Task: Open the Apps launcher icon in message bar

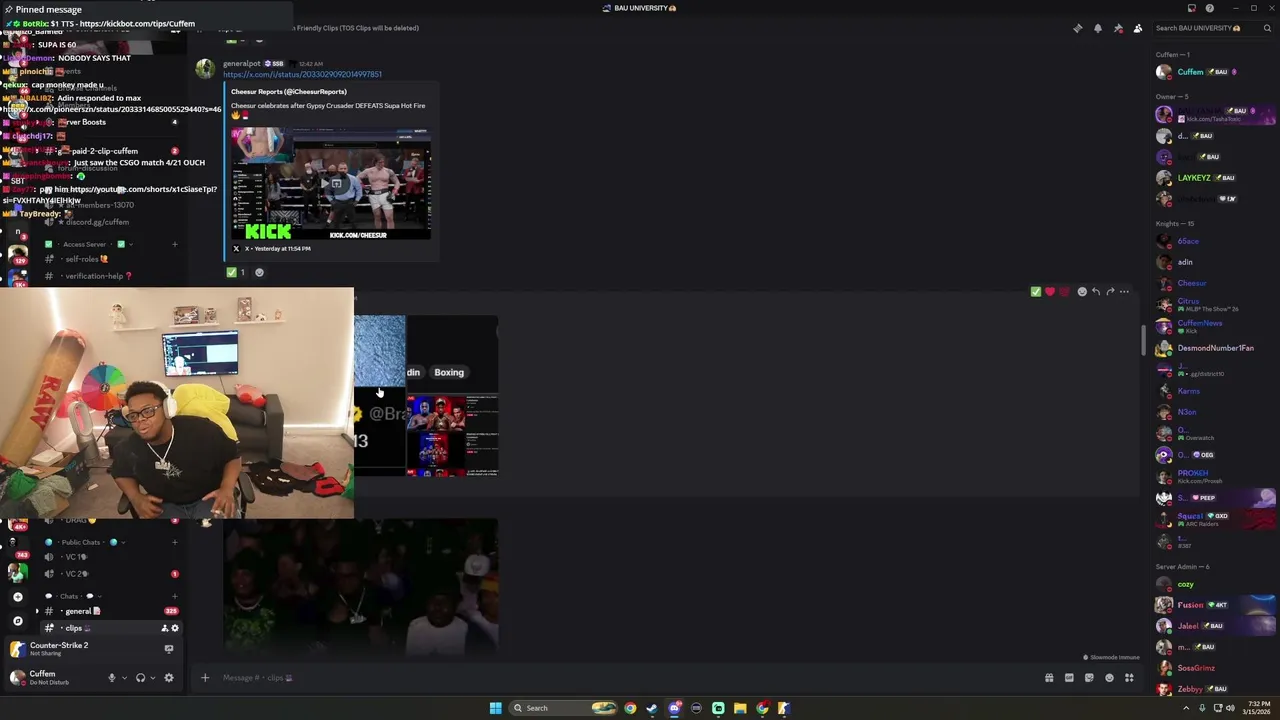Action: click(1129, 678)
